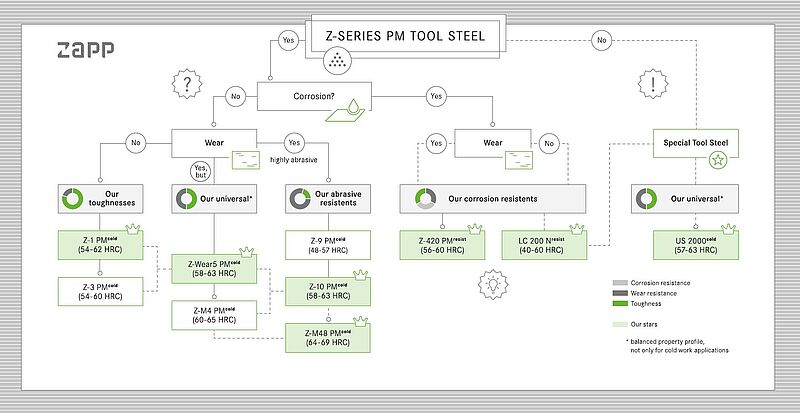Click the crown on the LC 200 N box
This screenshot has height=413, width=800.
click(577, 229)
